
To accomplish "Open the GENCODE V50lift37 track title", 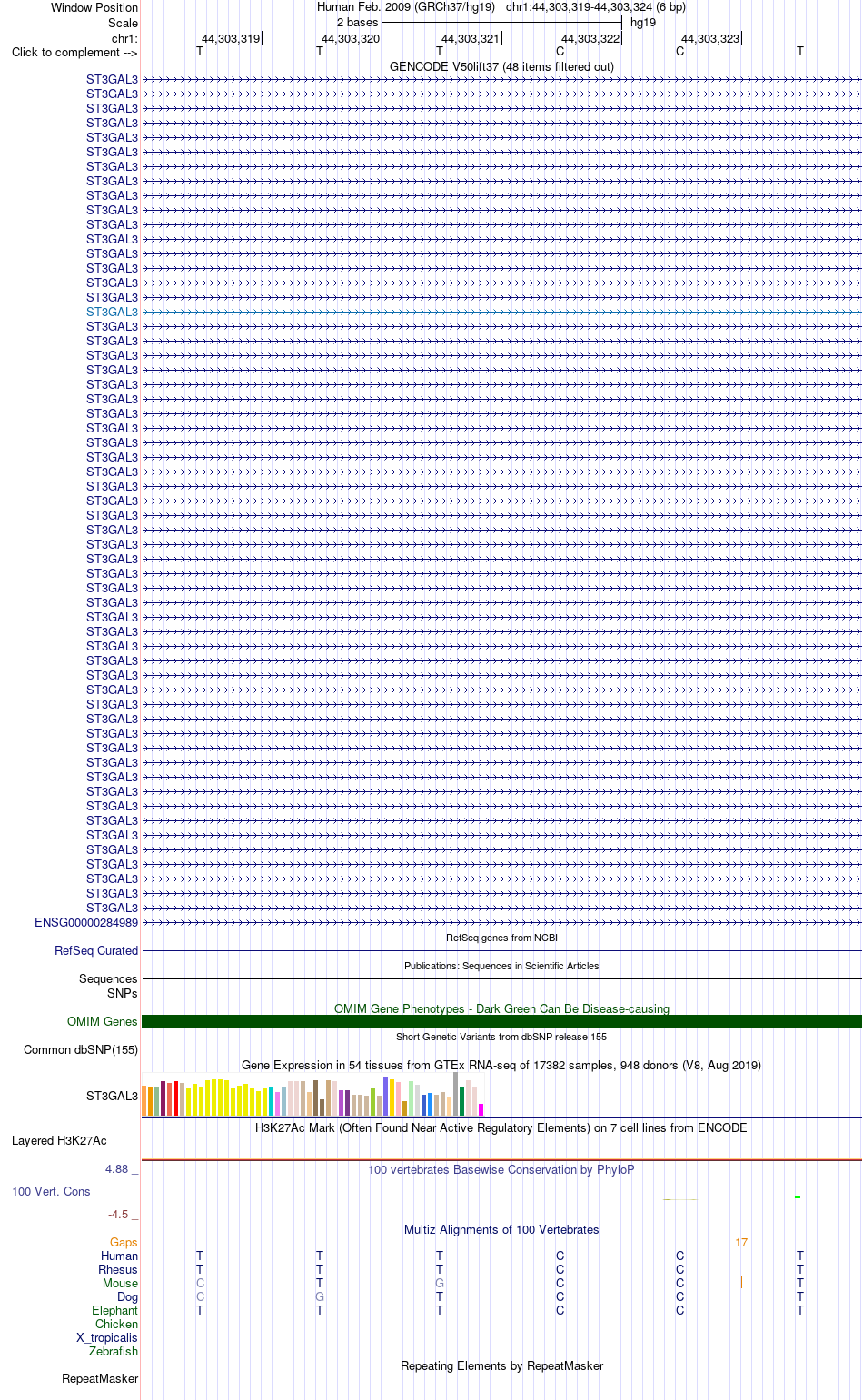I will click(501, 66).
